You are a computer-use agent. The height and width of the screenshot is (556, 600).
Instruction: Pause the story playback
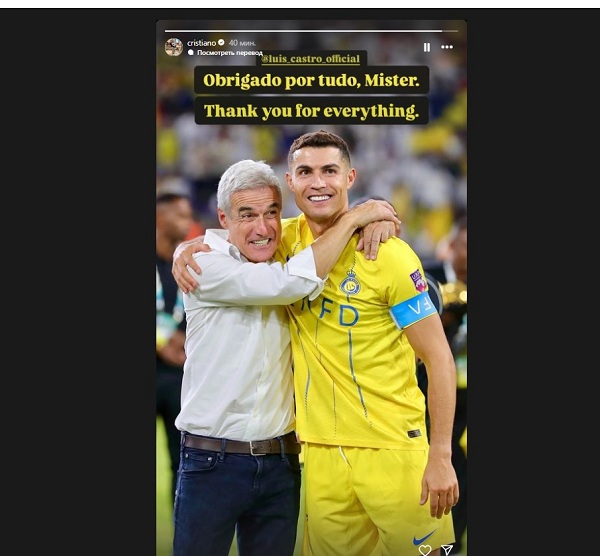(x=427, y=47)
